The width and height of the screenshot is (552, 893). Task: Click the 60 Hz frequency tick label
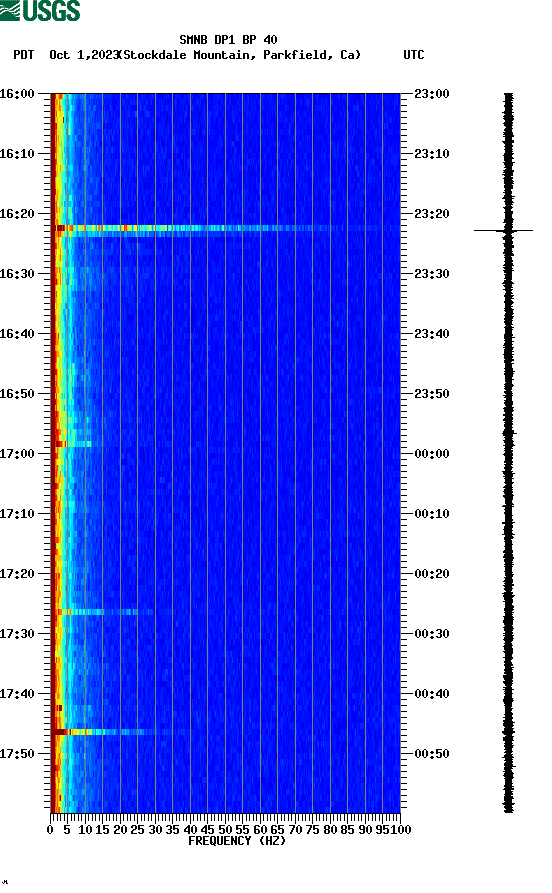(260, 830)
